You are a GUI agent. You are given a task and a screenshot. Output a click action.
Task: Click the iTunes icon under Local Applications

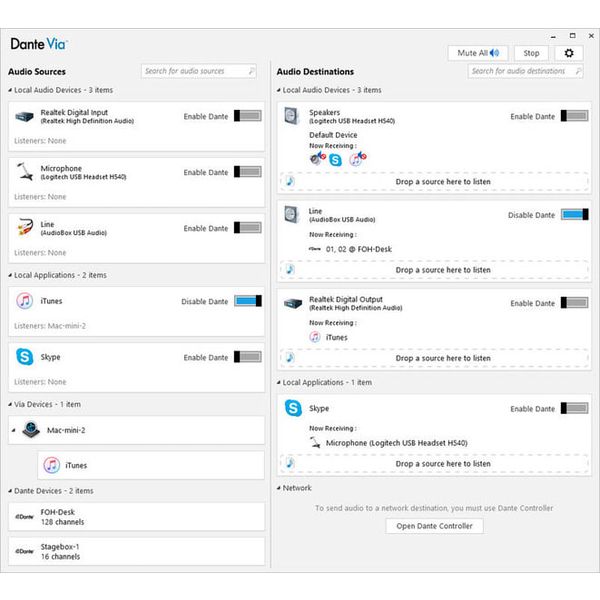click(25, 301)
